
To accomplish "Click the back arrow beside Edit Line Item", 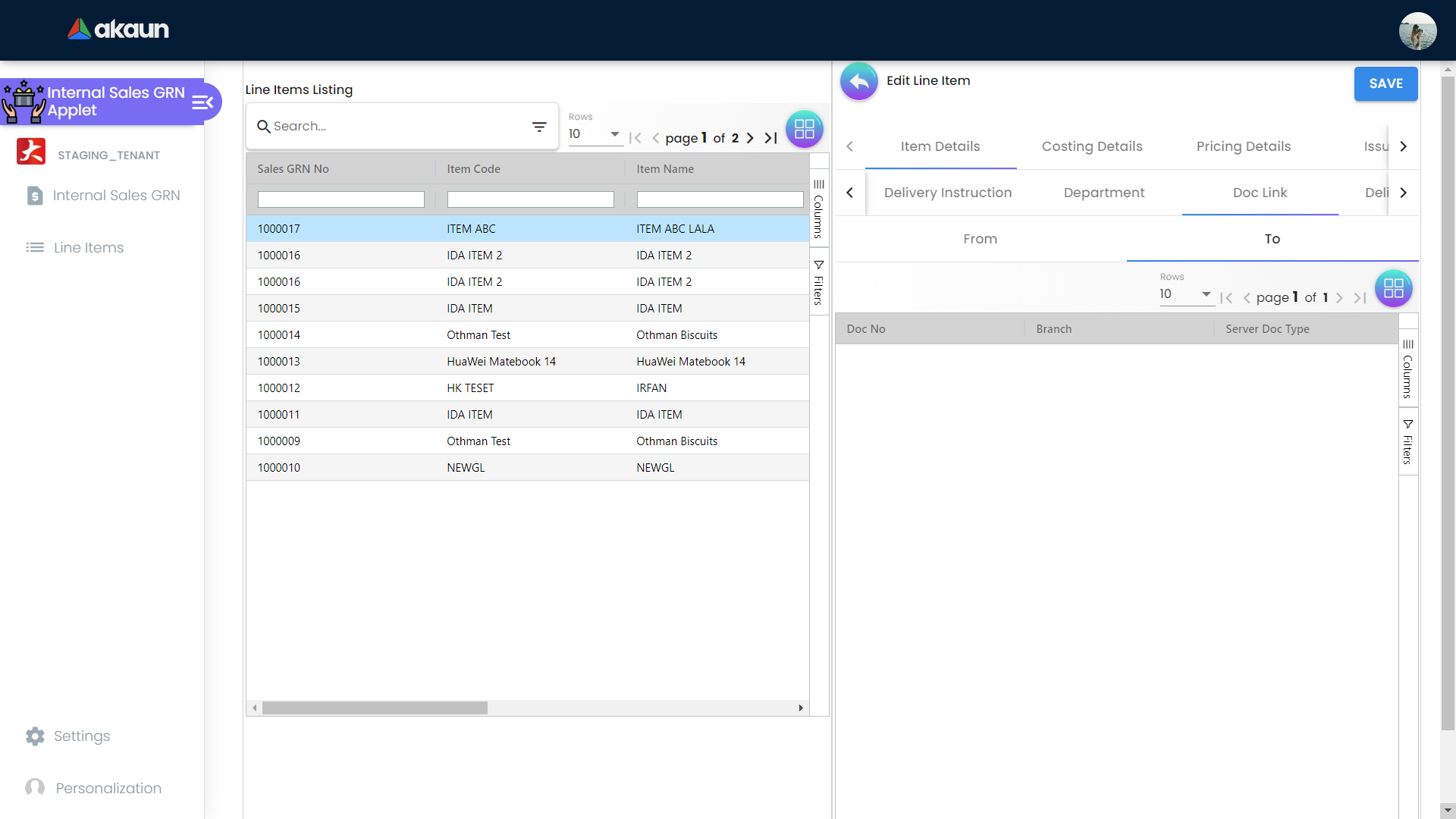I will tap(858, 81).
